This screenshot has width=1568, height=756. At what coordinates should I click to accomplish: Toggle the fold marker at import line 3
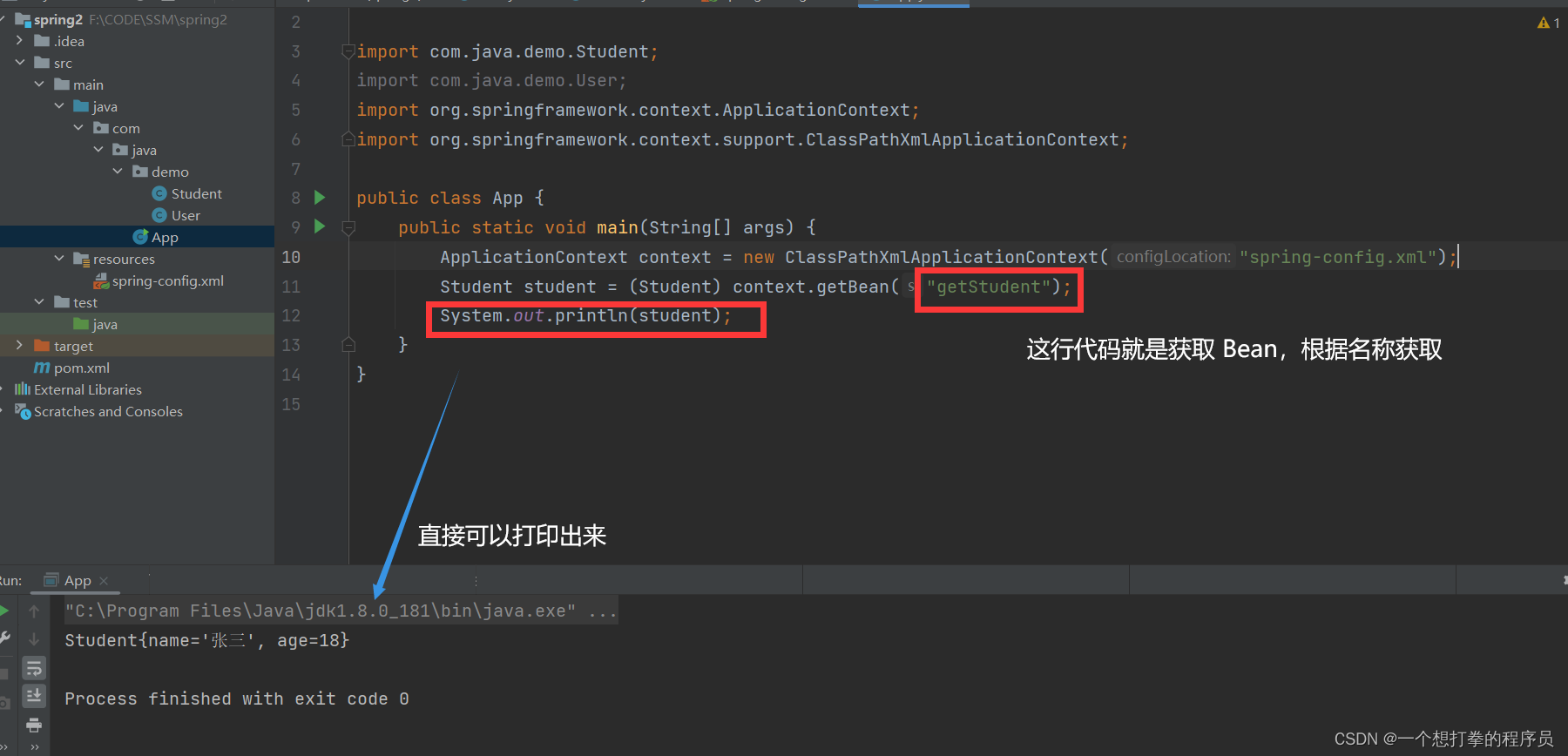tap(348, 51)
